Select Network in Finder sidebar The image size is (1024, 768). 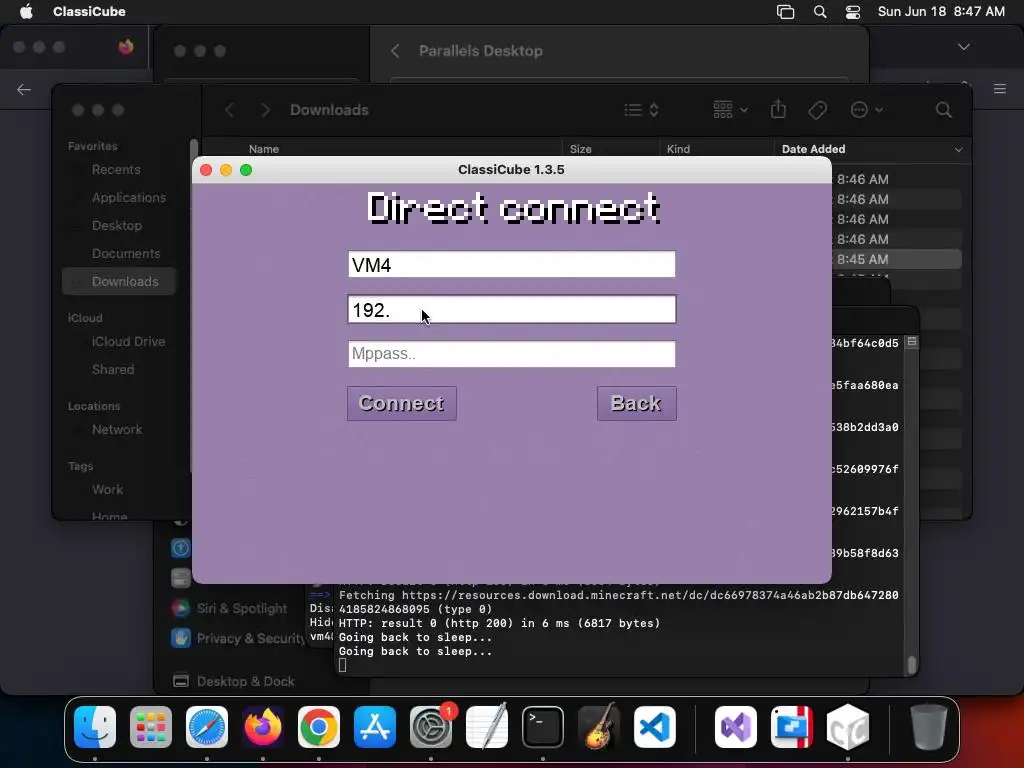(x=116, y=430)
